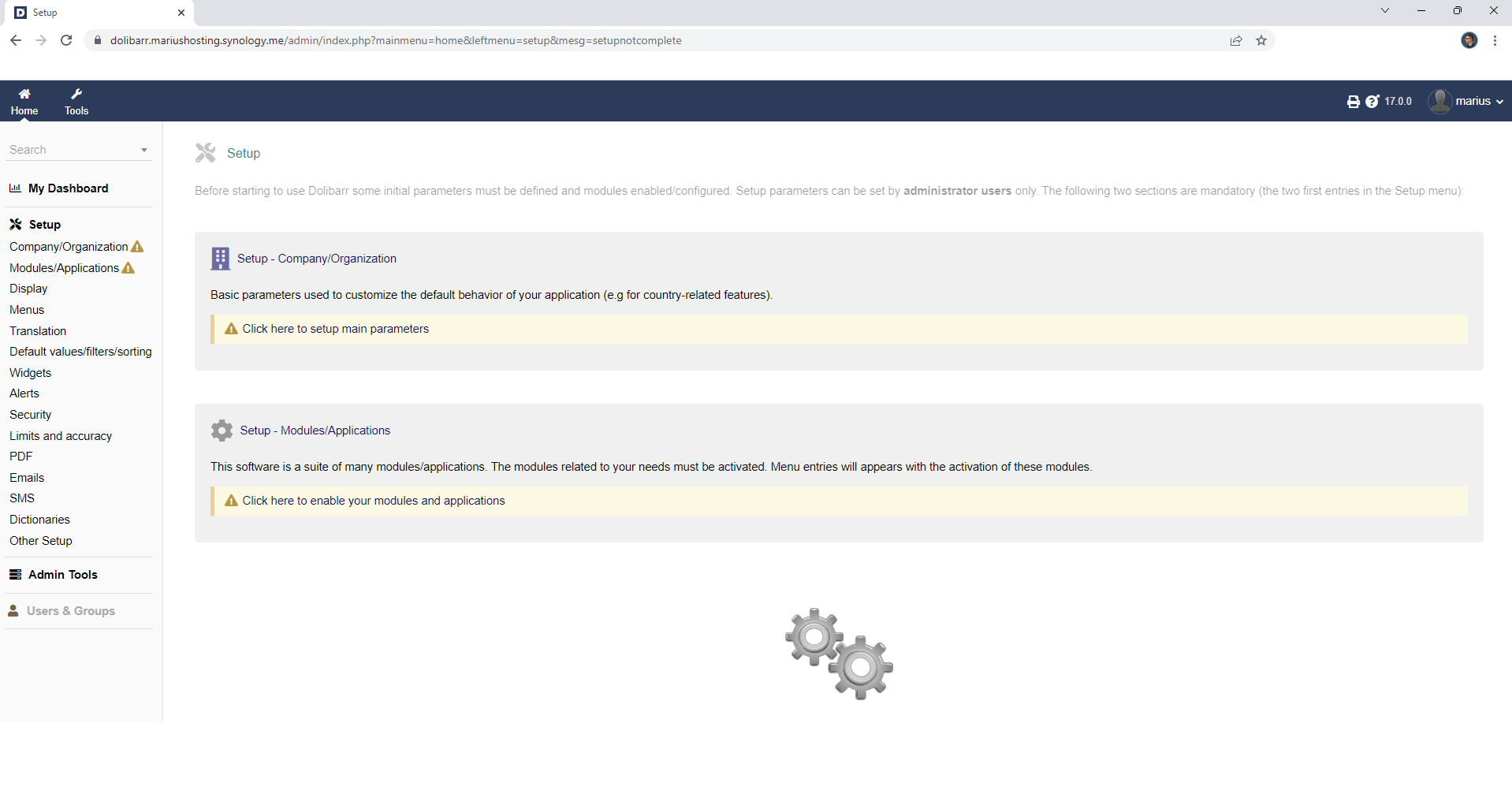
Task: Click the warning icon beside Modules/Applications
Action: point(128,268)
